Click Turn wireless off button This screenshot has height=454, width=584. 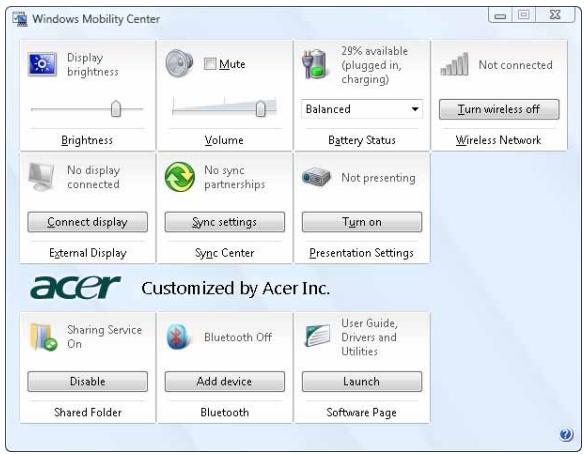pos(499,109)
